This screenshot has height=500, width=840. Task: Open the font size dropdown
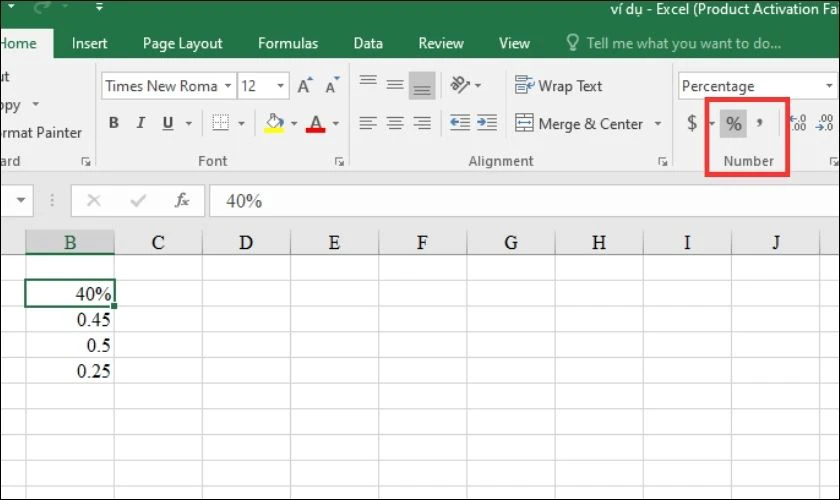click(x=280, y=86)
